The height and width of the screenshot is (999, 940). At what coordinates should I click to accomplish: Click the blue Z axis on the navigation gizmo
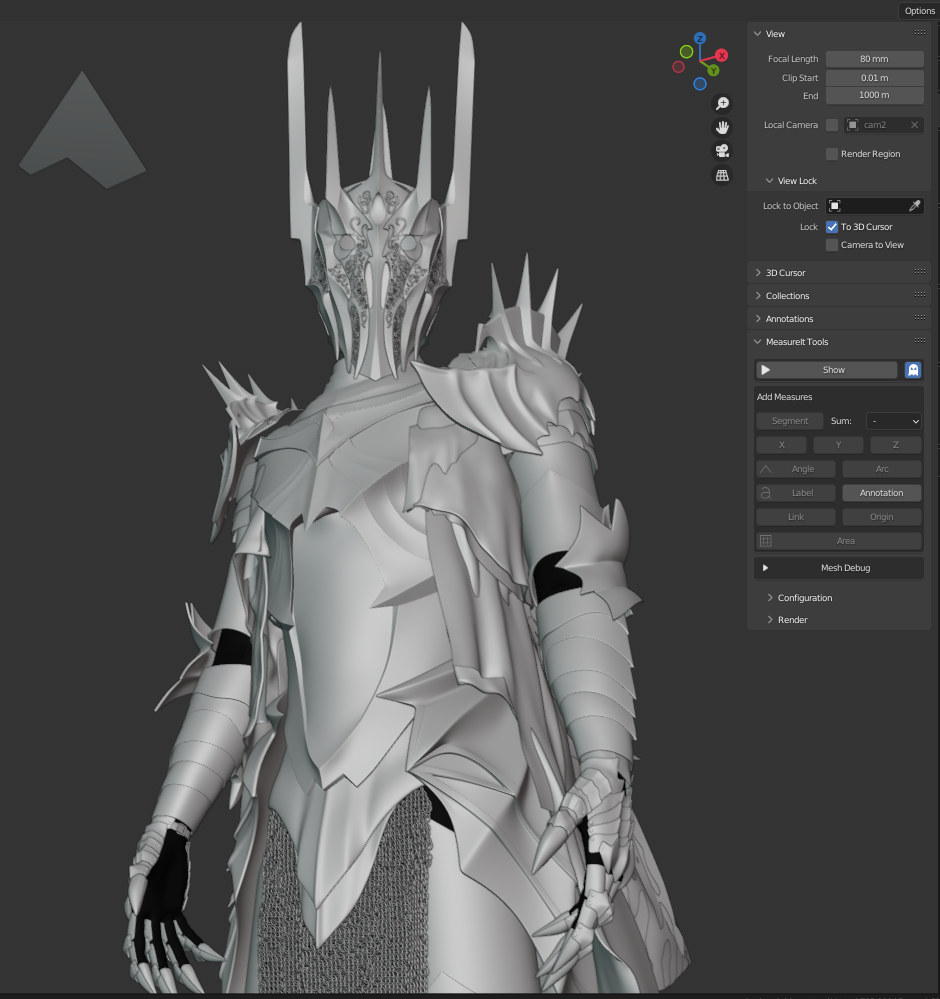[700, 39]
